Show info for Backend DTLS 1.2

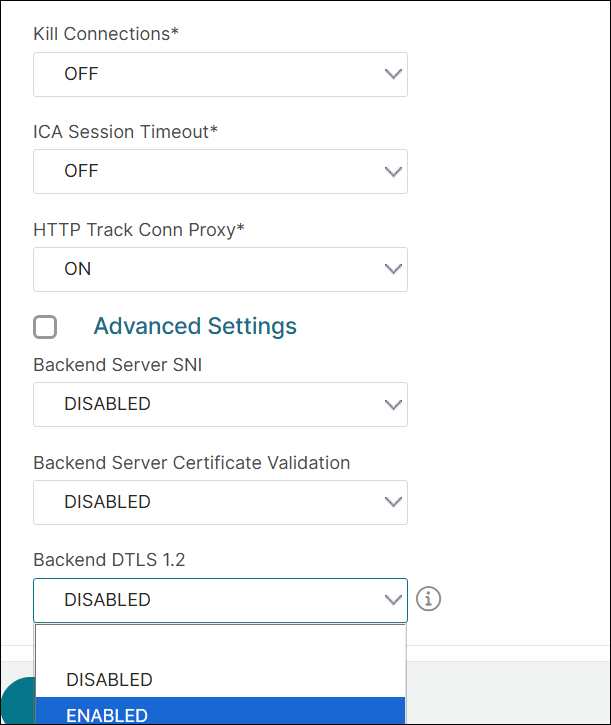pos(428,599)
